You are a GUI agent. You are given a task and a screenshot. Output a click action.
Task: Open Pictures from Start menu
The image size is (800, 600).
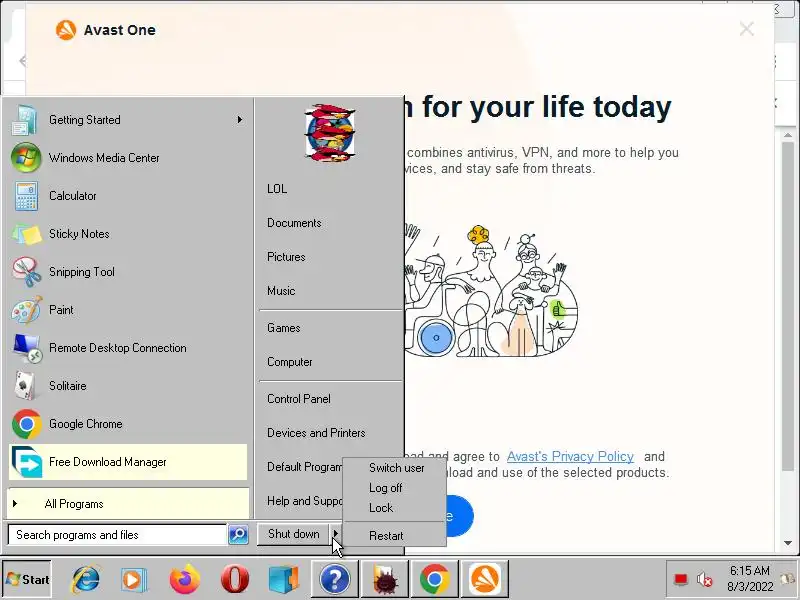(286, 257)
